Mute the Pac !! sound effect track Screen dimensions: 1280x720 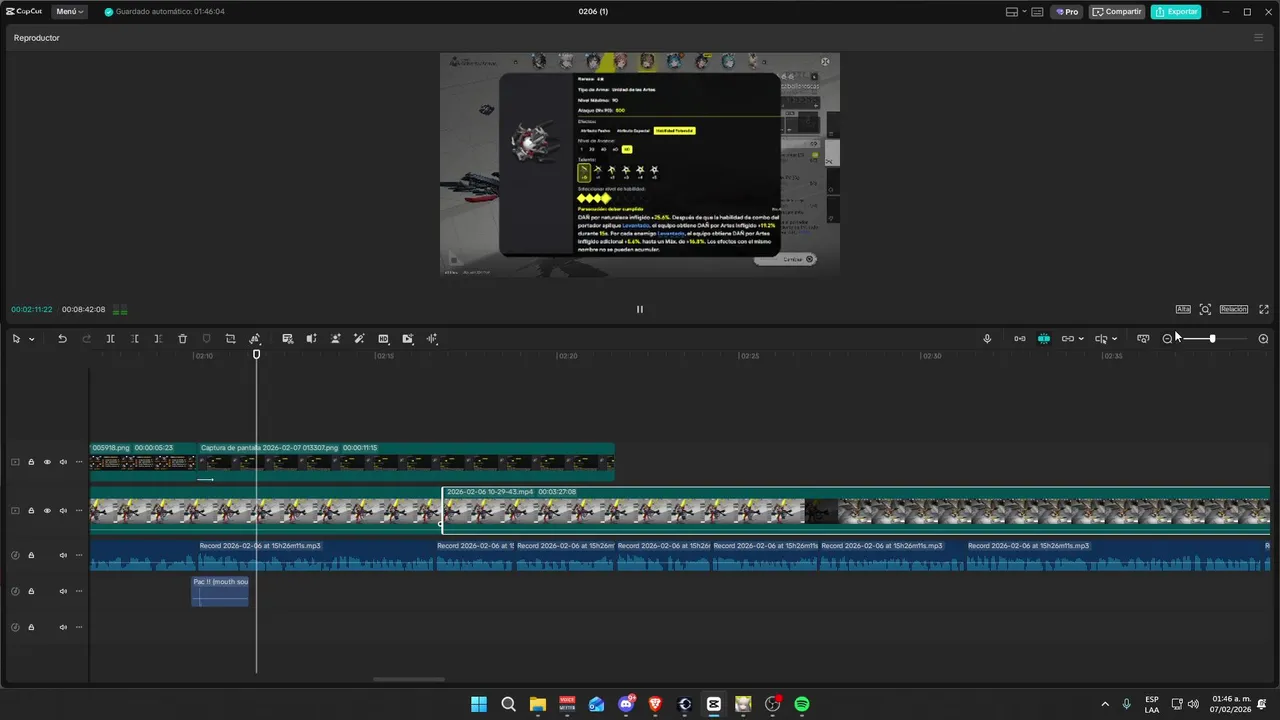click(x=63, y=591)
